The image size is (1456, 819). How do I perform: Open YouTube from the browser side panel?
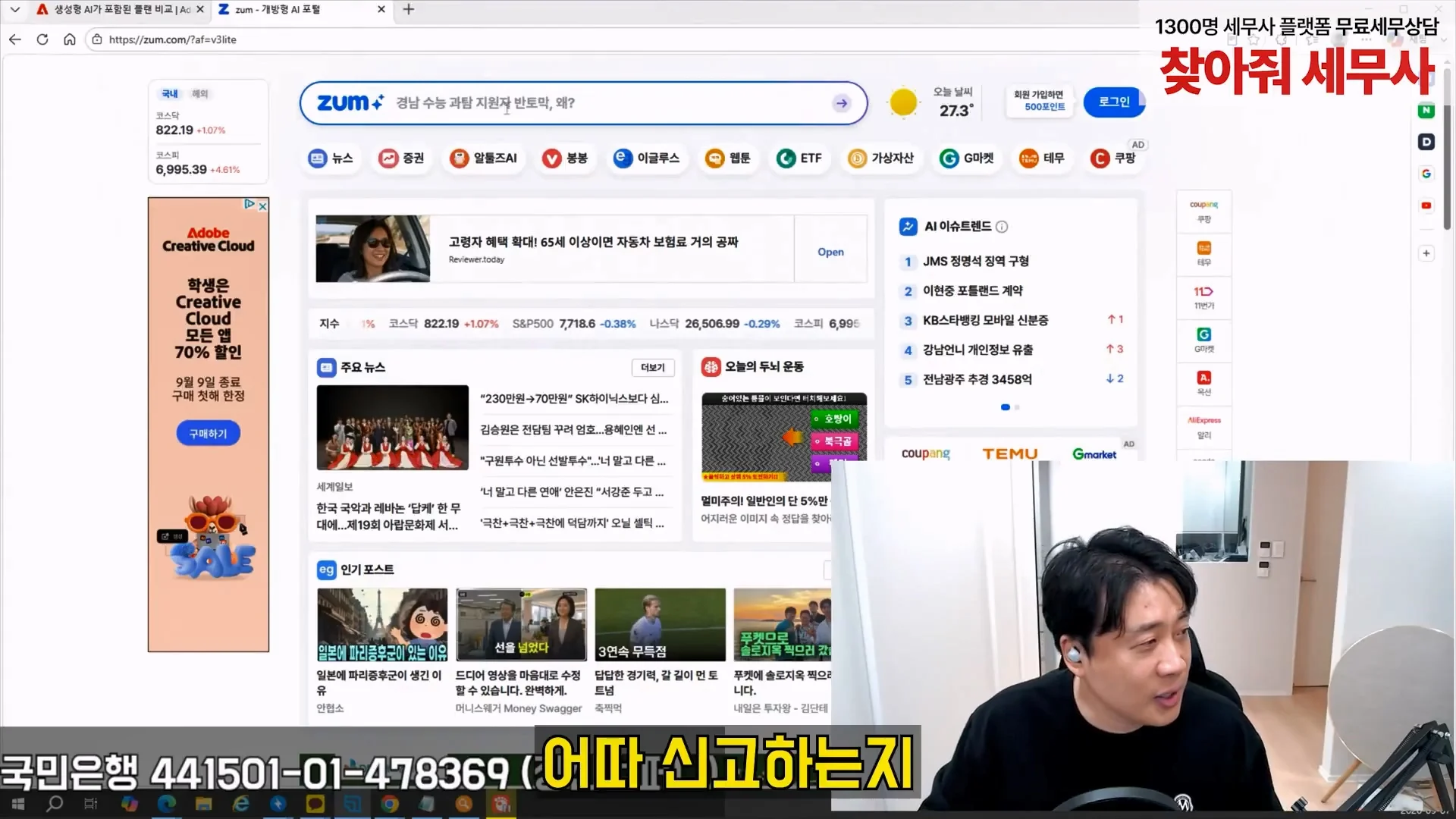[1426, 206]
